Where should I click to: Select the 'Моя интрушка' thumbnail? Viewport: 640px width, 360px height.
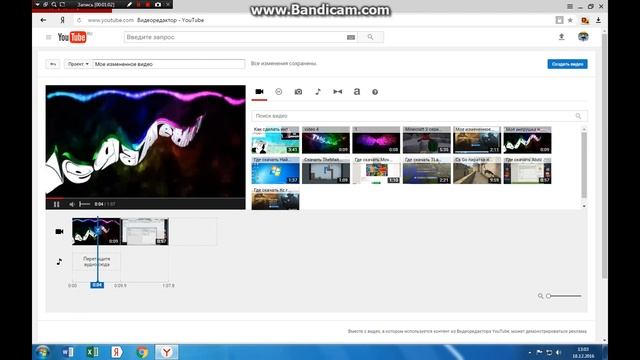pyautogui.click(x=527, y=140)
